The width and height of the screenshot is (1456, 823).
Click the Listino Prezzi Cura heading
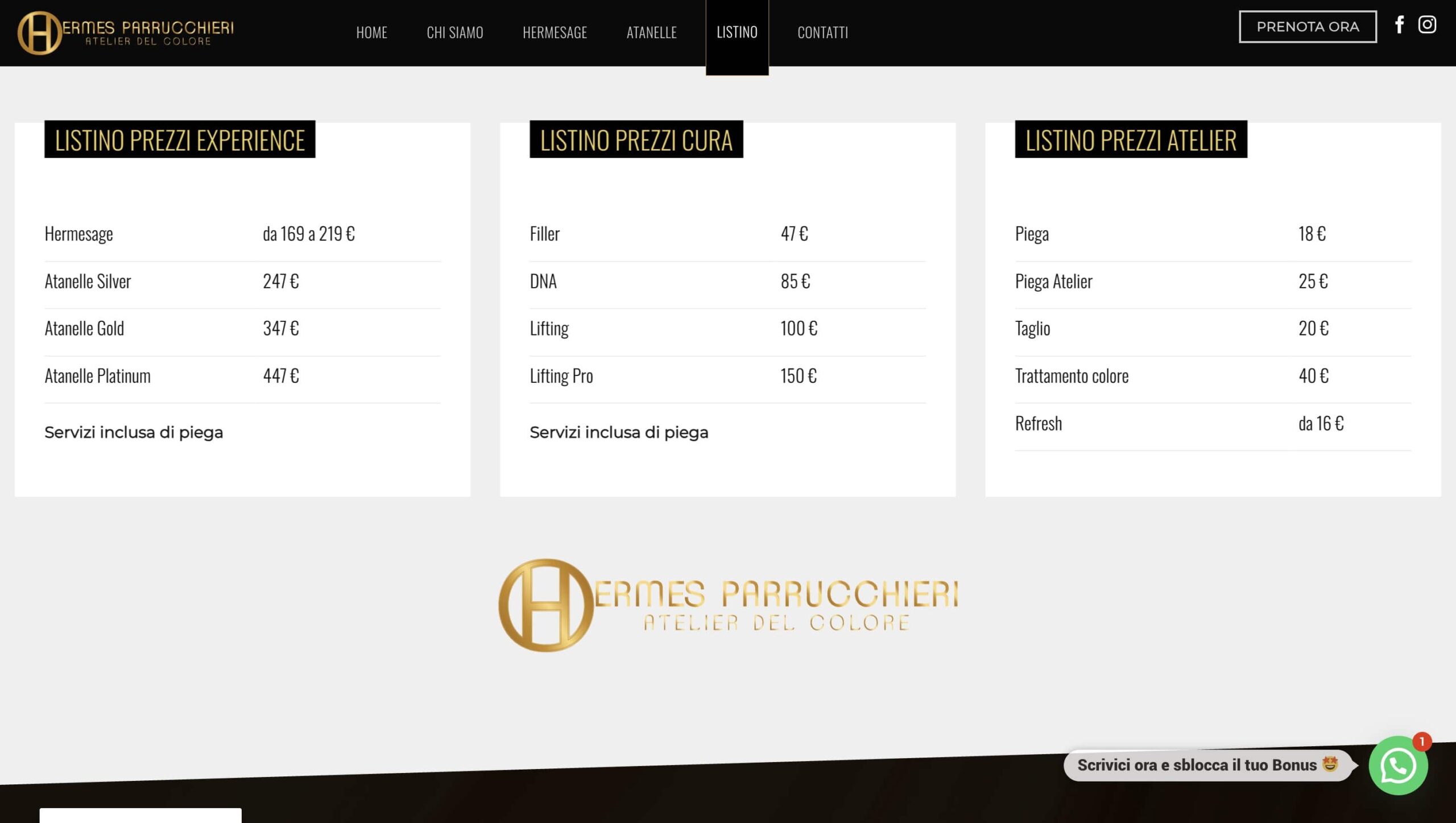pyautogui.click(x=636, y=140)
